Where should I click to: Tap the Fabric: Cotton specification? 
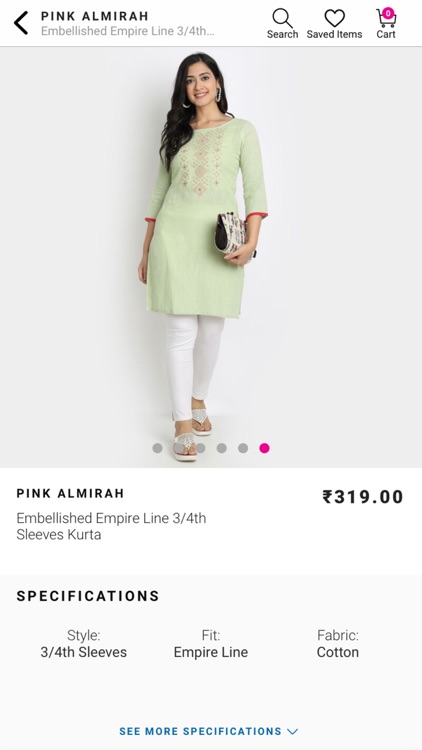coord(338,644)
